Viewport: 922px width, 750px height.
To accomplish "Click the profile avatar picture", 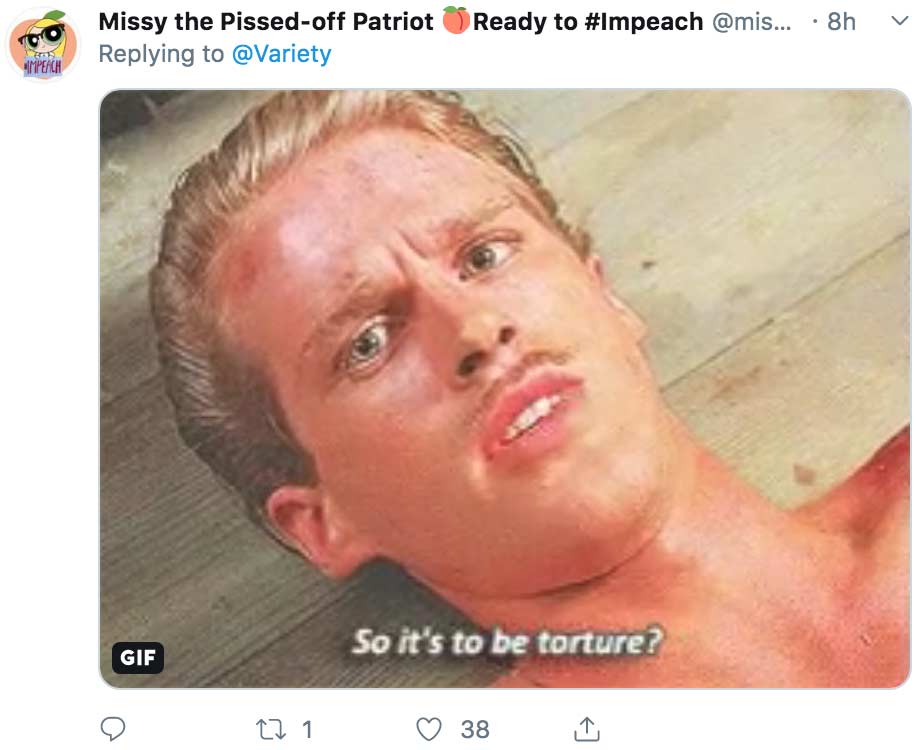I will pyautogui.click(x=40, y=40).
